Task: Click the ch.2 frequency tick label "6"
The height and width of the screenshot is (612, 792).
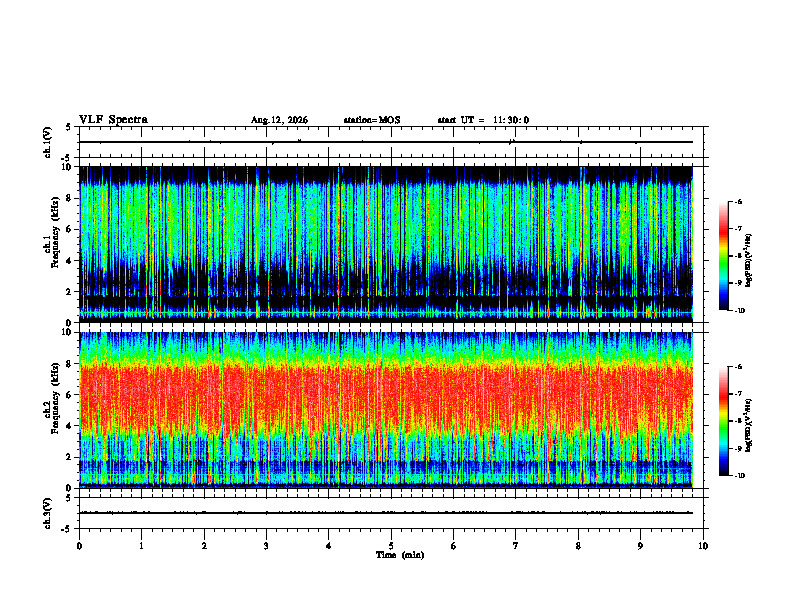Action: pyautogui.click(x=70, y=395)
